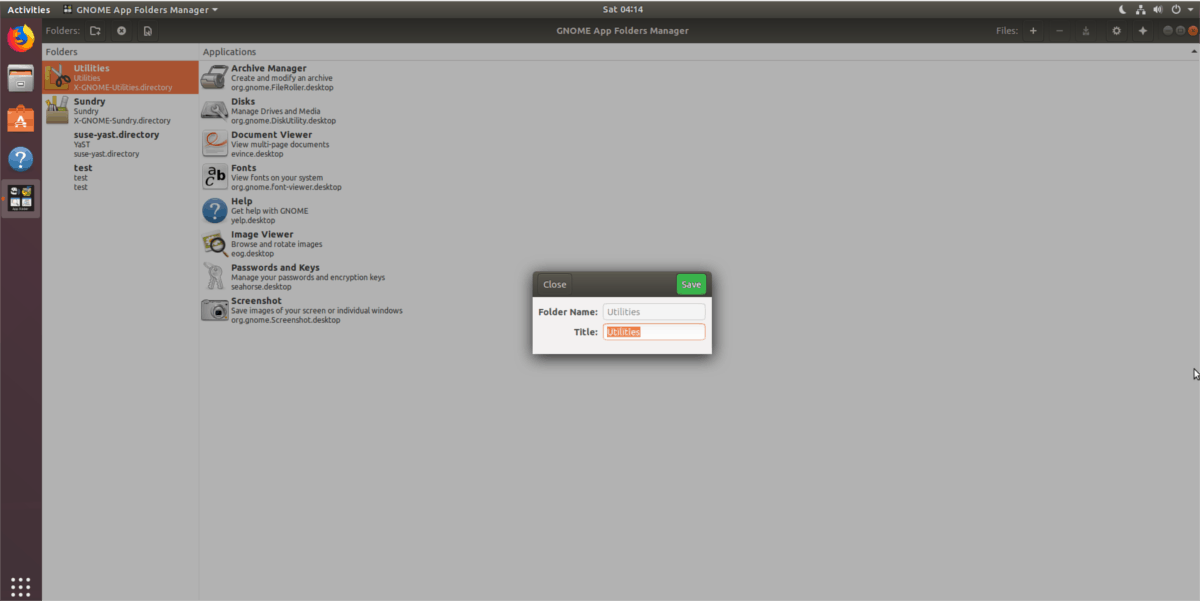
Task: Open the Files options gear
Action: tap(1115, 30)
